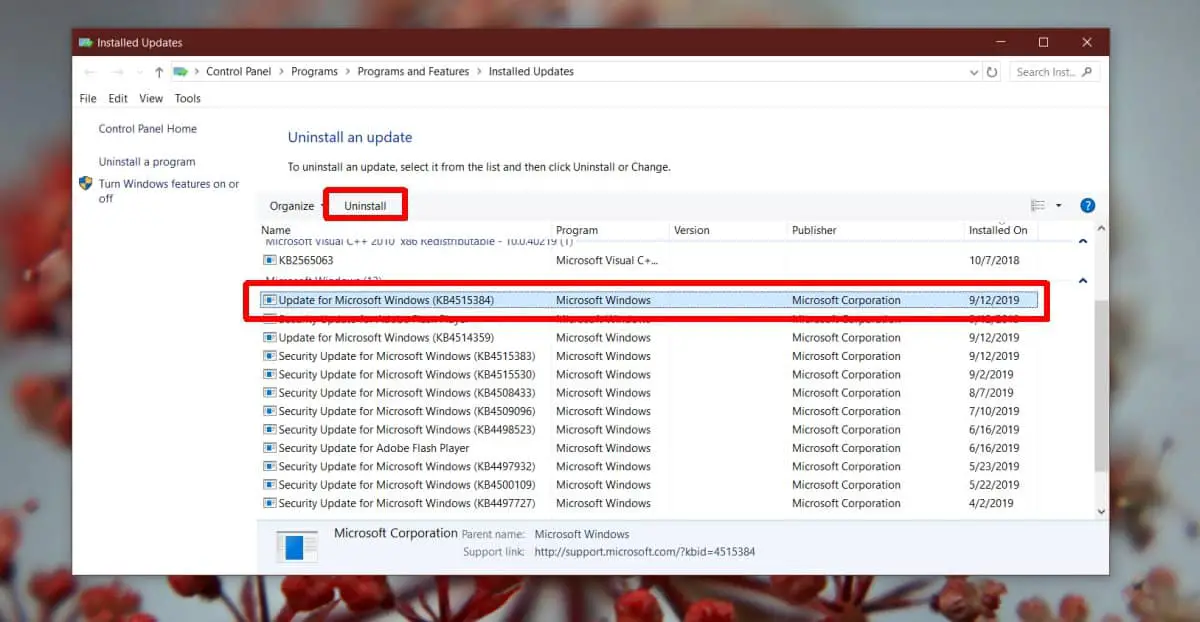Open the address bar history dropdown
Image resolution: width=1200 pixels, height=622 pixels.
pyautogui.click(x=975, y=72)
